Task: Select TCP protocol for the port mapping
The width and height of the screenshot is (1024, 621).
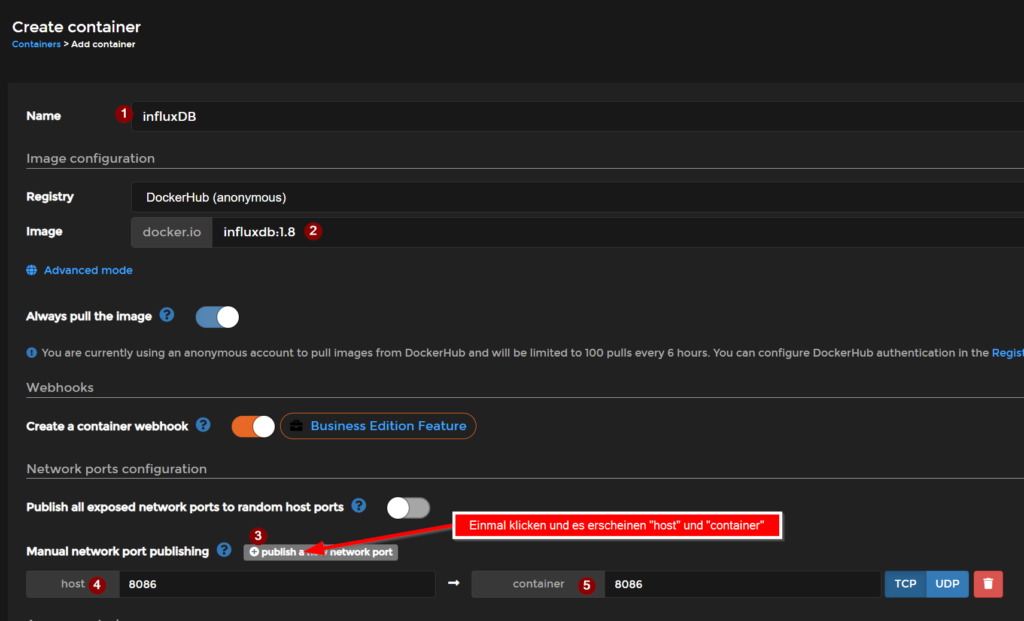Action: pos(905,584)
